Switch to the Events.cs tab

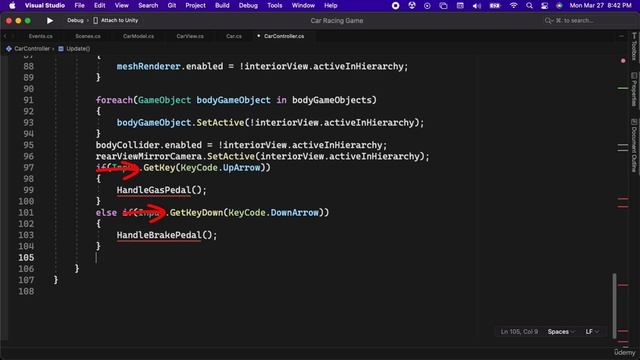[x=40, y=36]
